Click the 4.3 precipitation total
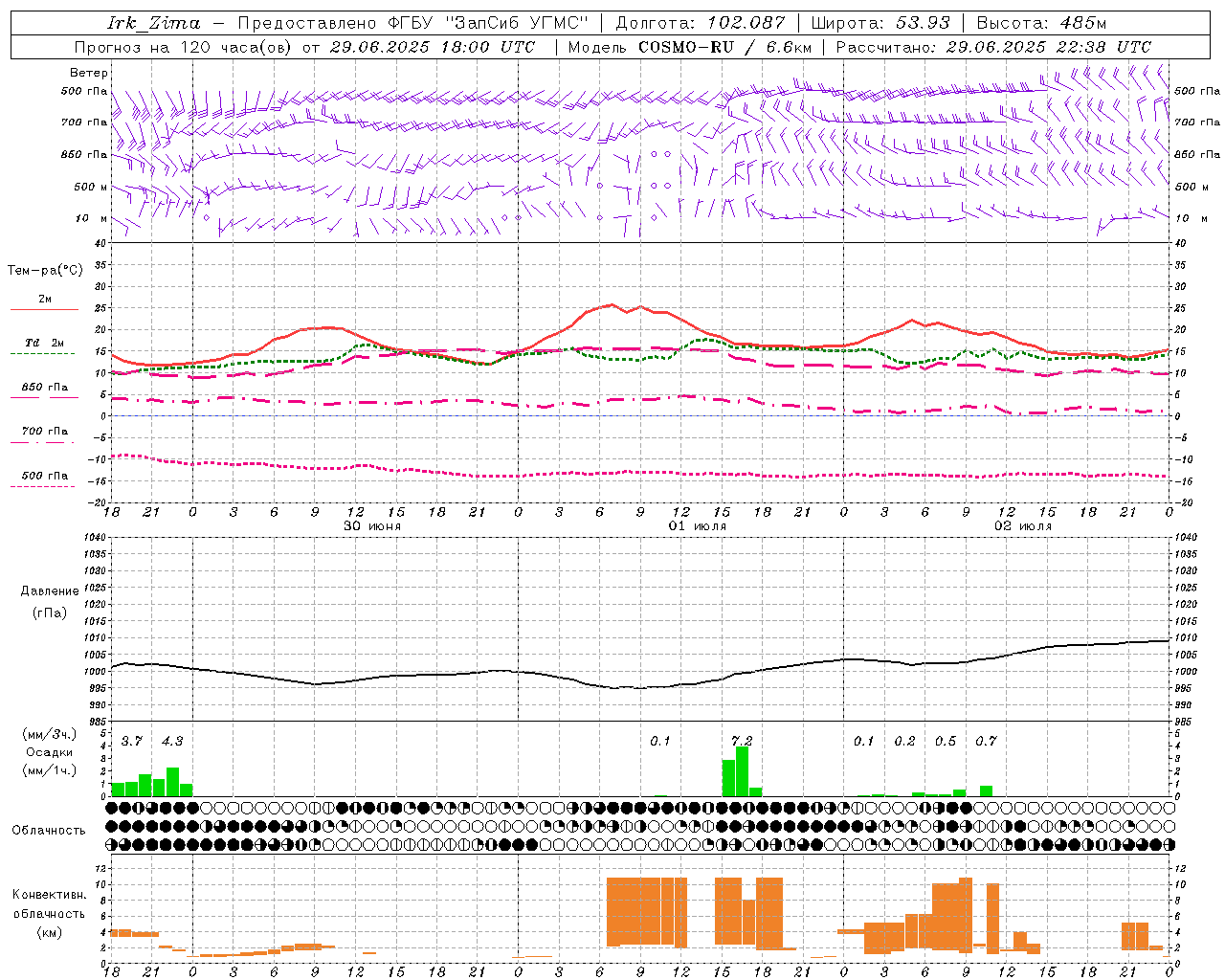The height and width of the screenshot is (980, 1225). (x=172, y=742)
